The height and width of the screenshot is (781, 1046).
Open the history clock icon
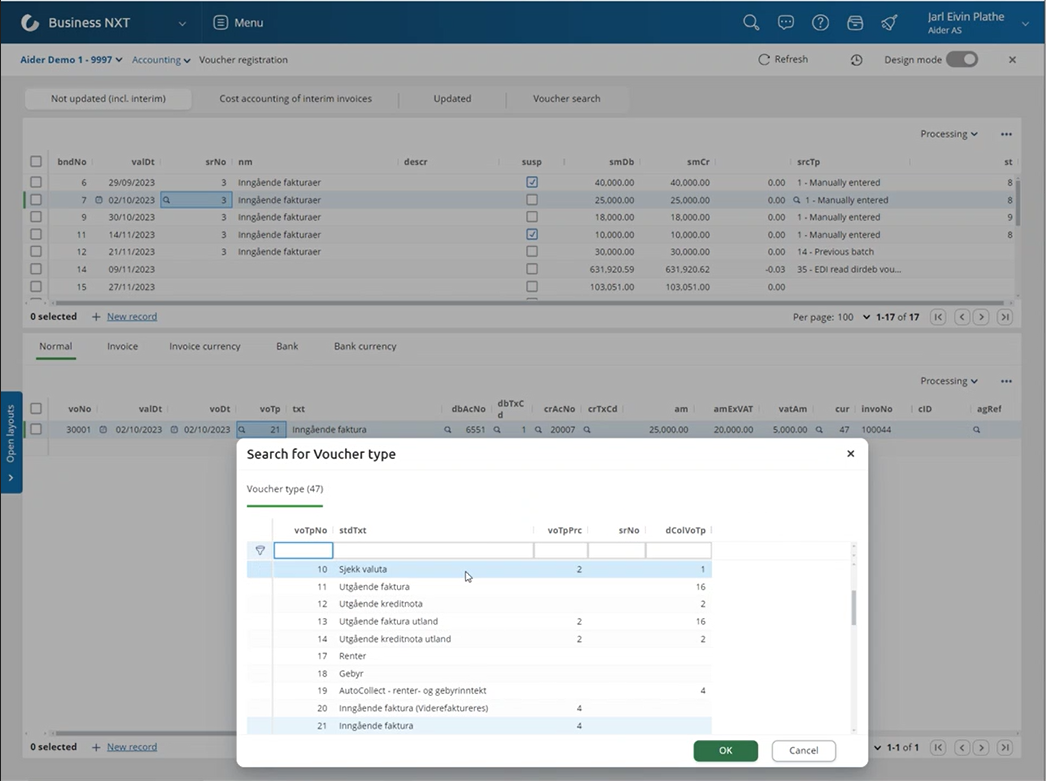[x=857, y=60]
